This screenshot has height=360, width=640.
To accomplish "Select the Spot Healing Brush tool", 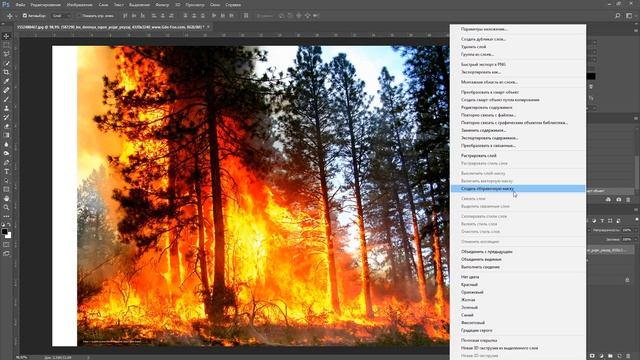I will 6,90.
